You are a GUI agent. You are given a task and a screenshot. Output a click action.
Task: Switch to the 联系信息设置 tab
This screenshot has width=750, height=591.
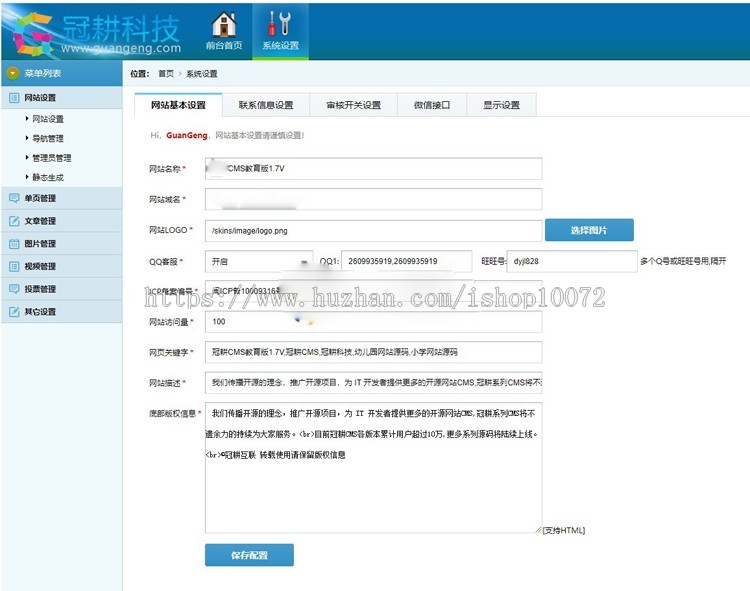point(266,105)
